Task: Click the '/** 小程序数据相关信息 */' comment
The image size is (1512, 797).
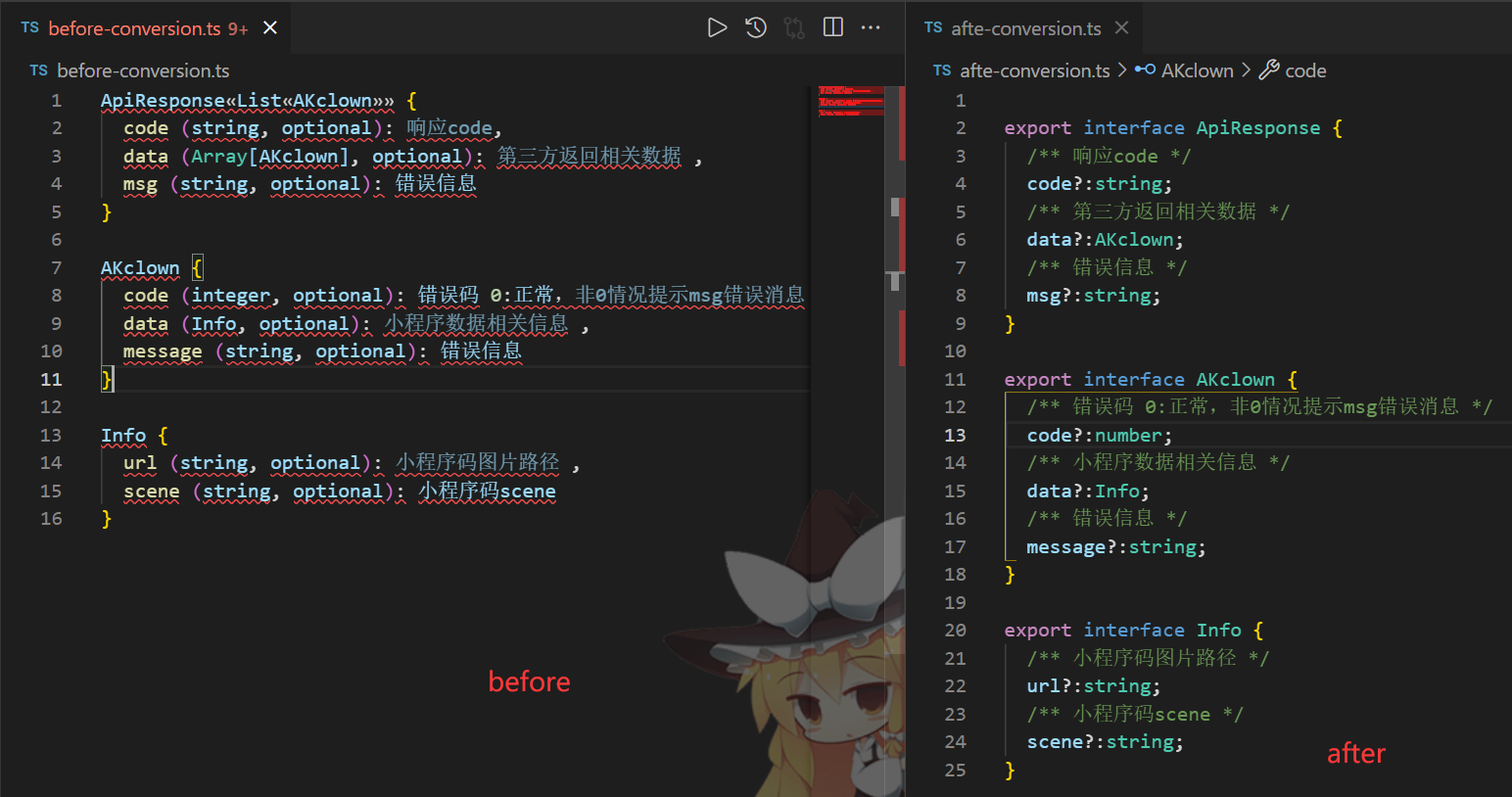Action: [x=1158, y=463]
